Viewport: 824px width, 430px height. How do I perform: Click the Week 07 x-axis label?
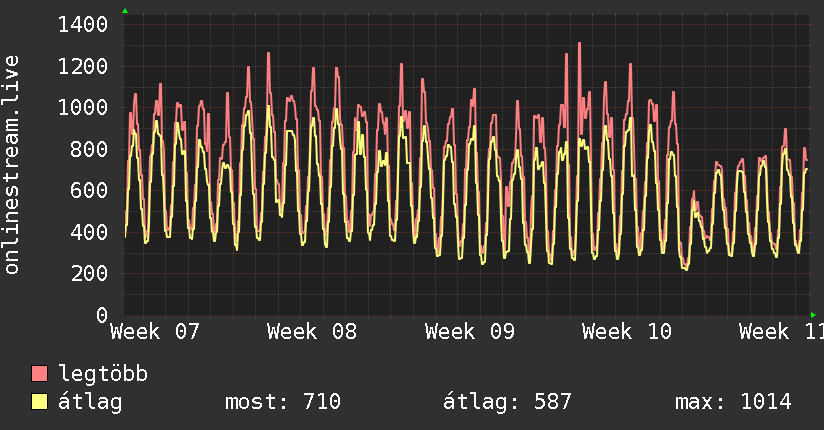click(155, 332)
